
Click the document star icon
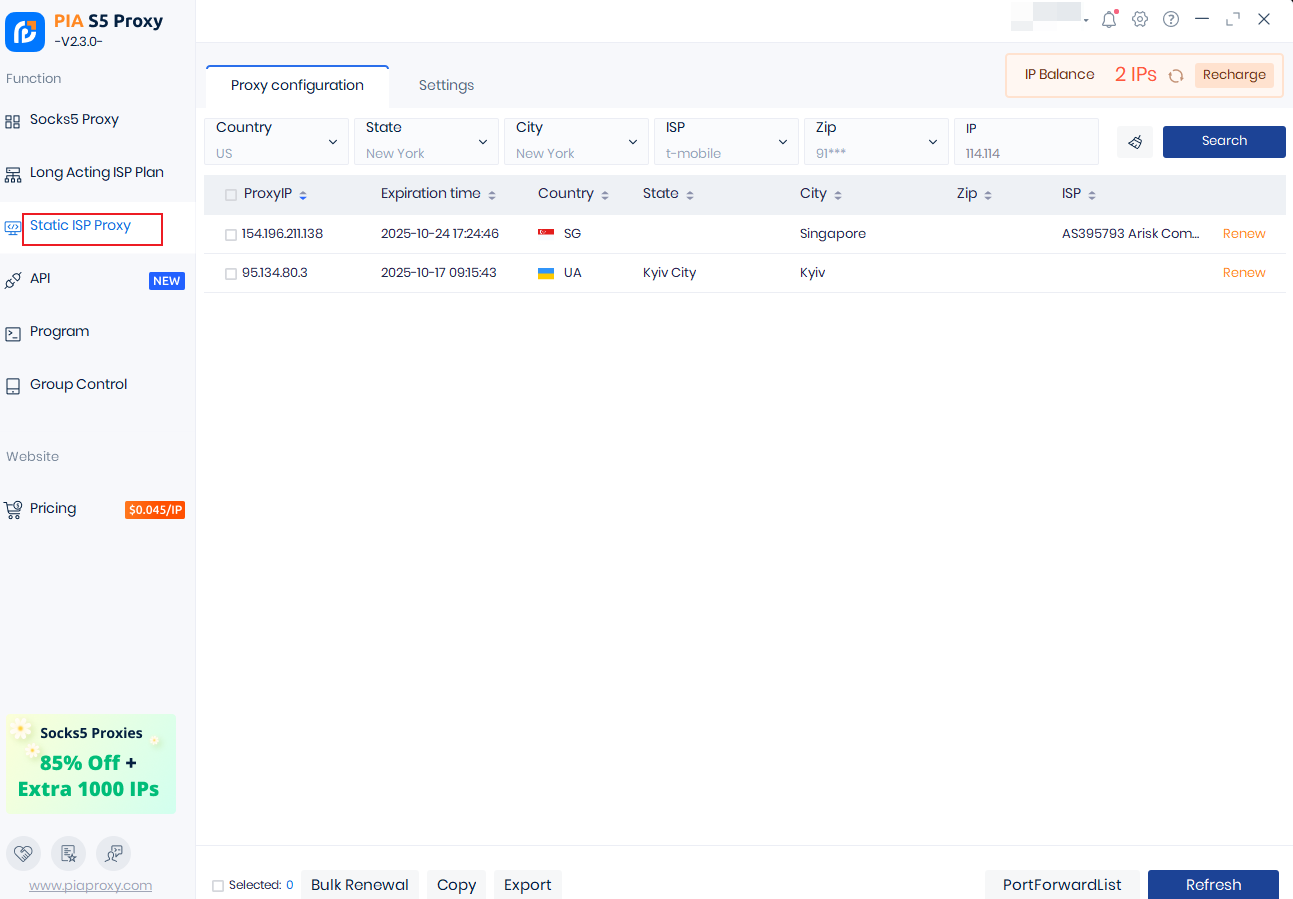point(68,853)
